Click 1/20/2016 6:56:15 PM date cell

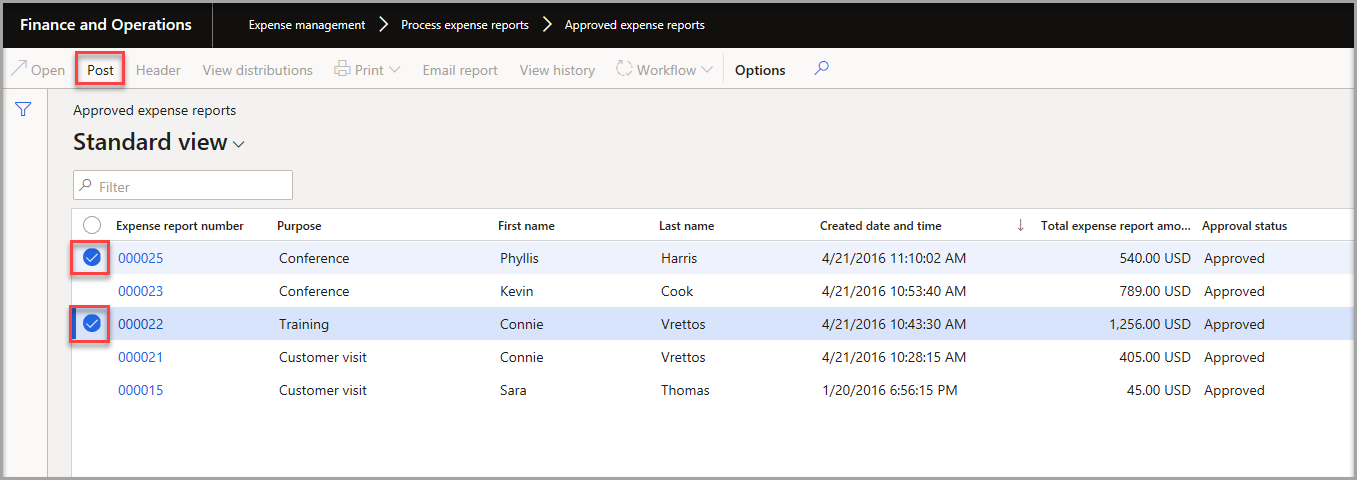tap(889, 390)
